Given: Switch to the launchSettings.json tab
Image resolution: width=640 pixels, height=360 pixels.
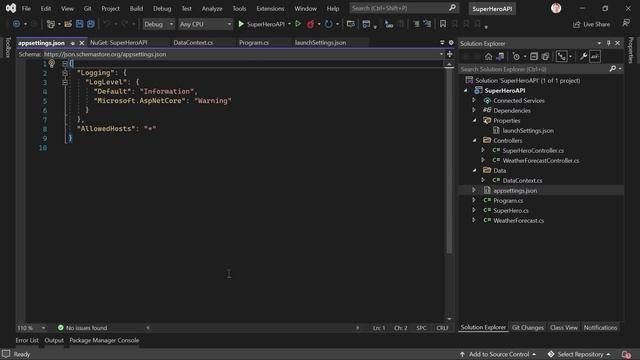Looking at the screenshot, I should [x=320, y=42].
